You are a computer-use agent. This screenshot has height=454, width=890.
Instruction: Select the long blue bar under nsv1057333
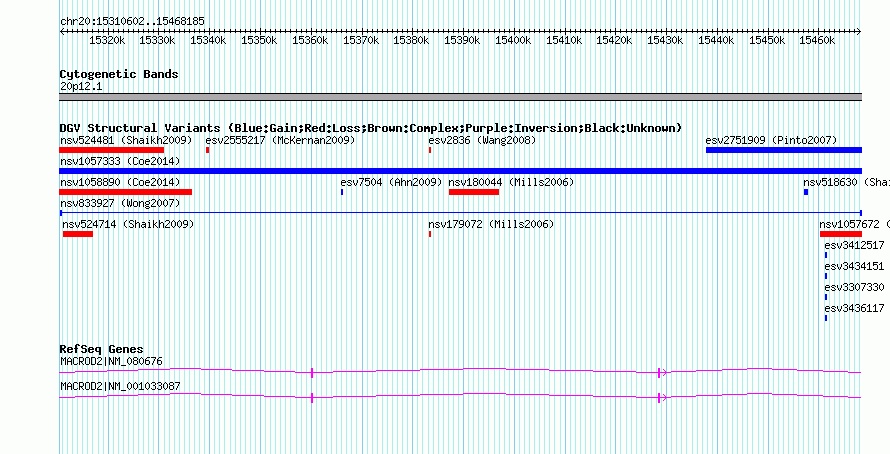(x=461, y=171)
